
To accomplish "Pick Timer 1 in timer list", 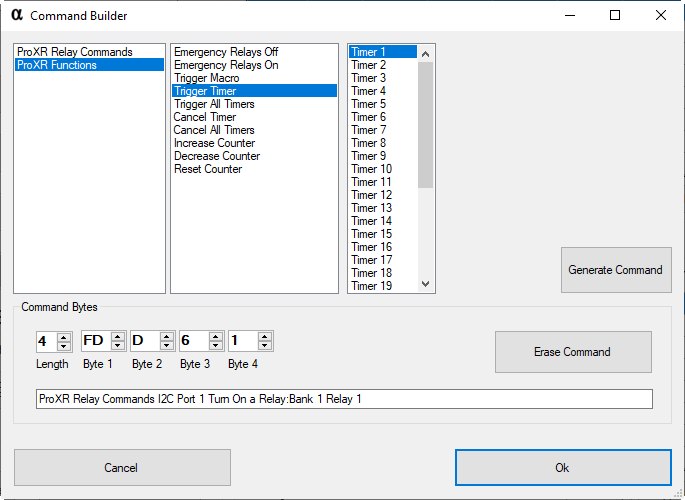I will point(383,52).
